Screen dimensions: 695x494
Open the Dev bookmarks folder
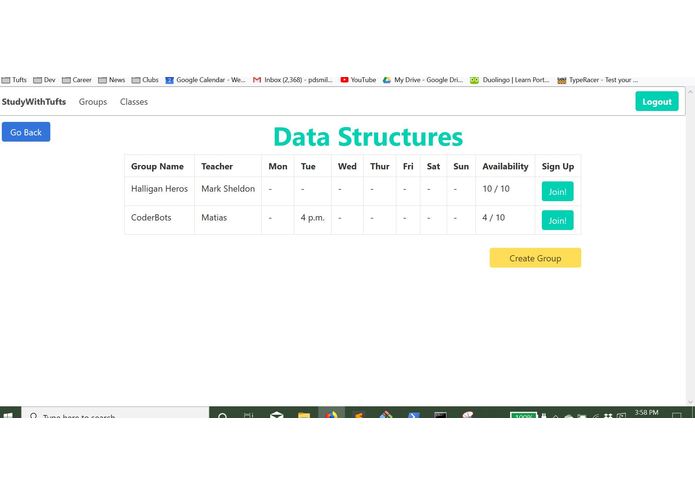tap(44, 80)
